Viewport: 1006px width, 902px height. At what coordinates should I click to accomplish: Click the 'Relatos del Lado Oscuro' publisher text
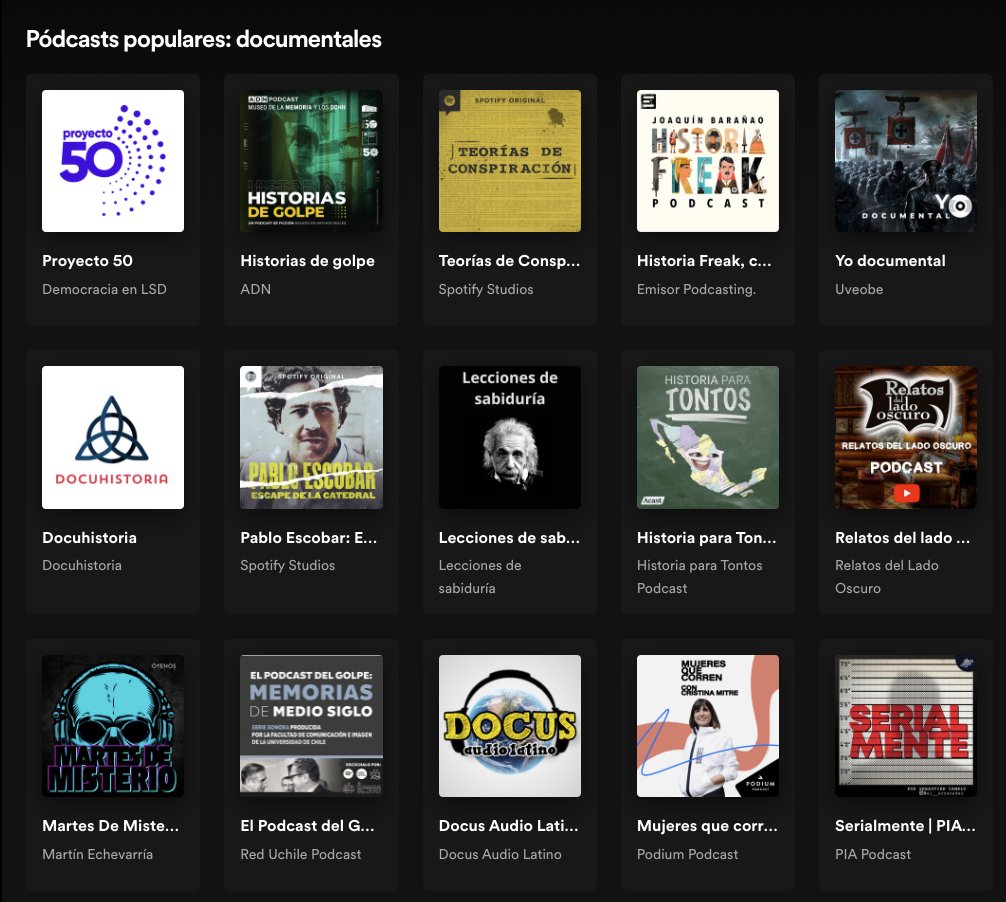[886, 577]
